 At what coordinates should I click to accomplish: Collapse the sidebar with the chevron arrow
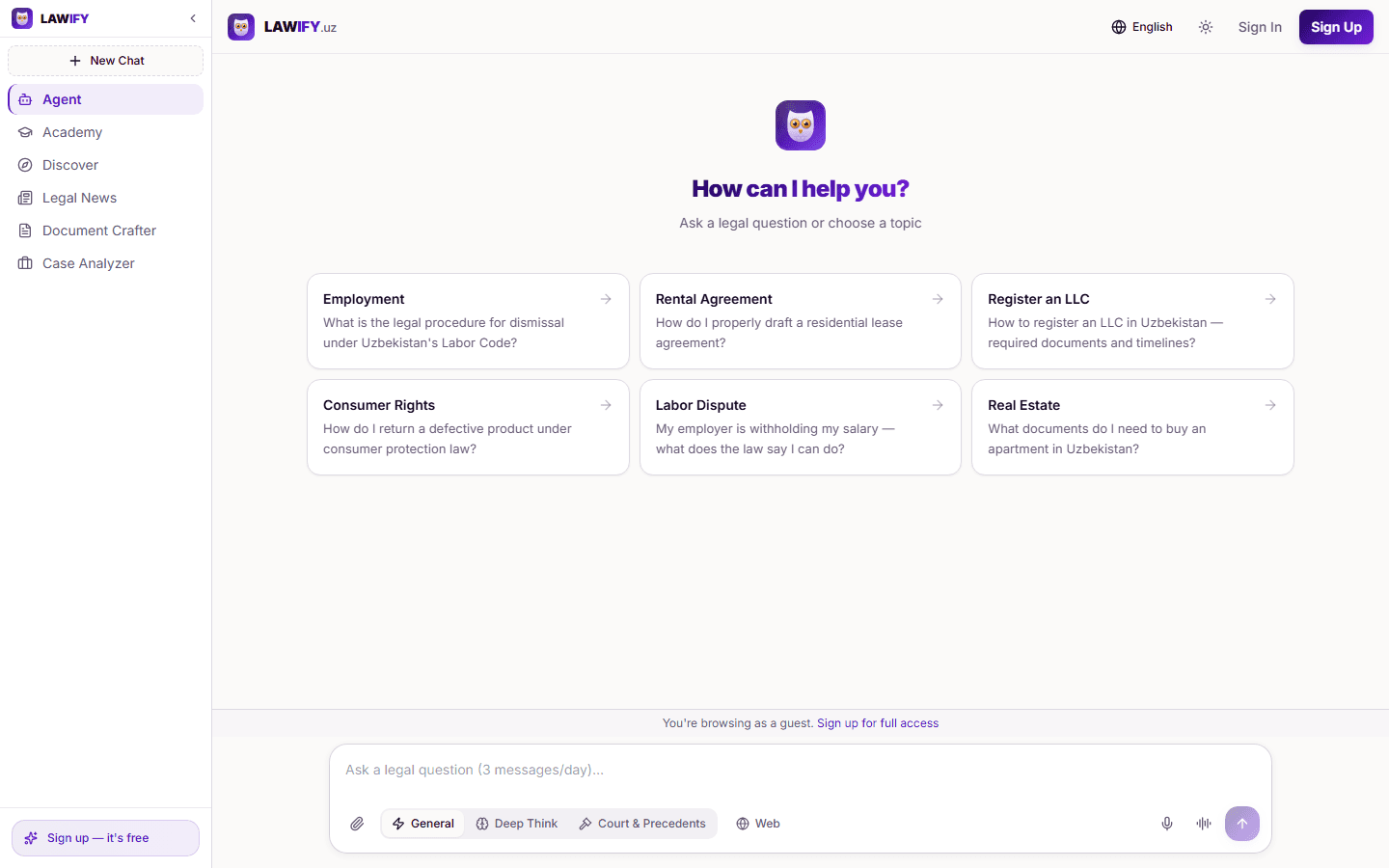[x=193, y=18]
